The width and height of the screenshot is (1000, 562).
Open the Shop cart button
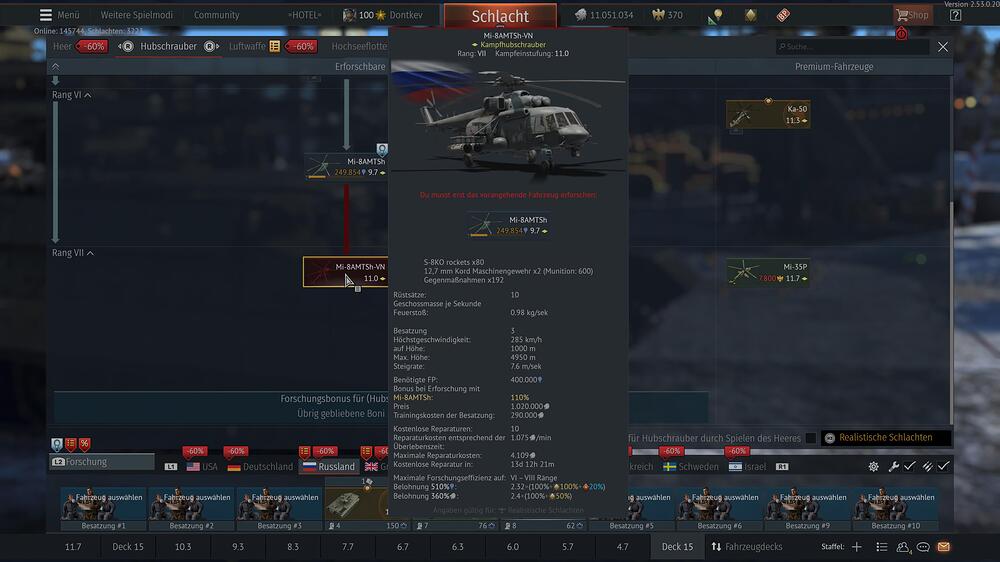pos(912,15)
